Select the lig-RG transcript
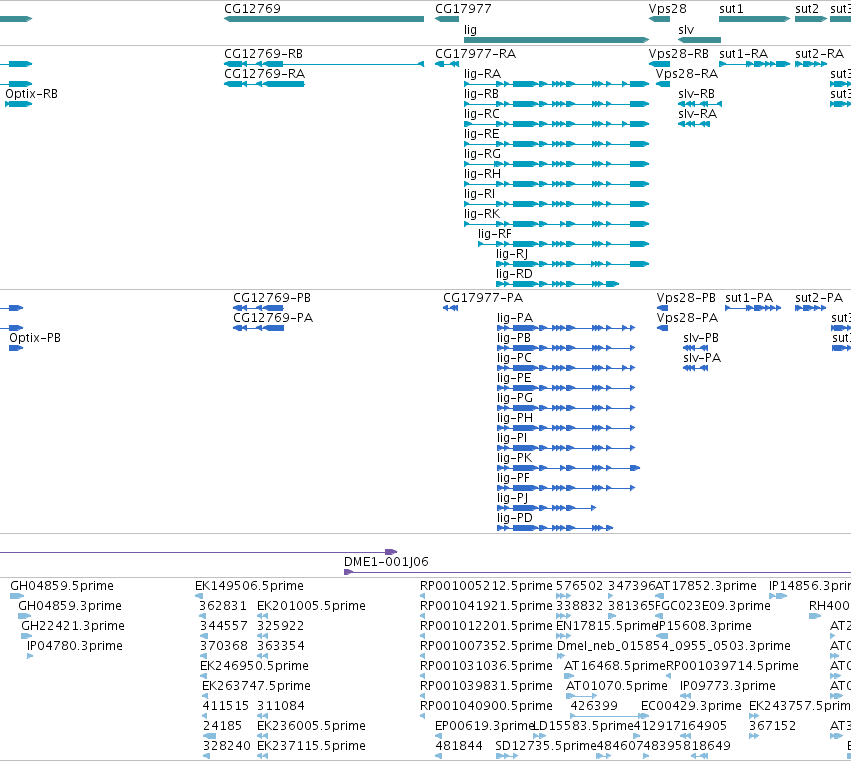The height and width of the screenshot is (761, 851). click(556, 164)
